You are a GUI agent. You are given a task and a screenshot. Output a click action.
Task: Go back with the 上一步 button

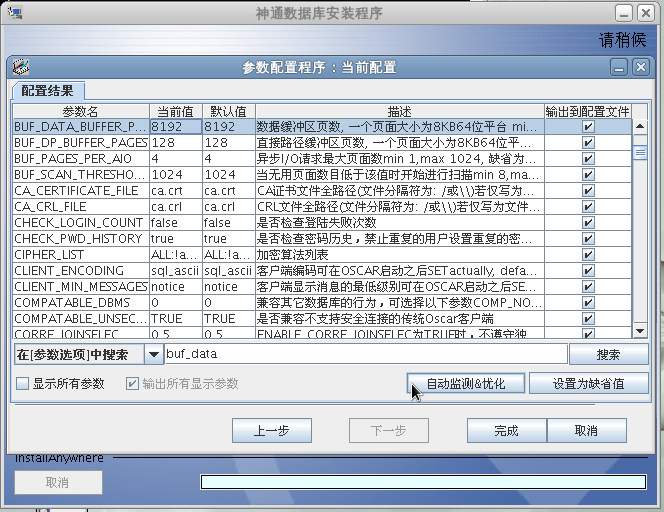(272, 431)
